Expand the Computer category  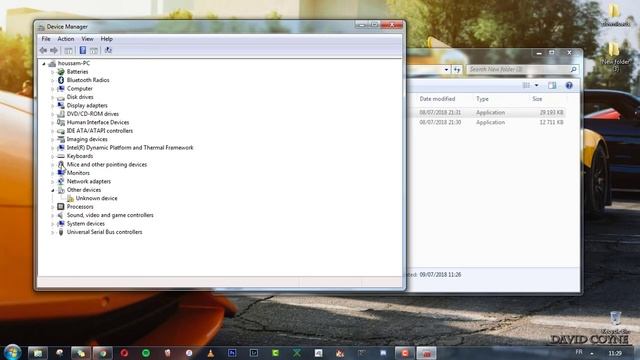click(53, 89)
